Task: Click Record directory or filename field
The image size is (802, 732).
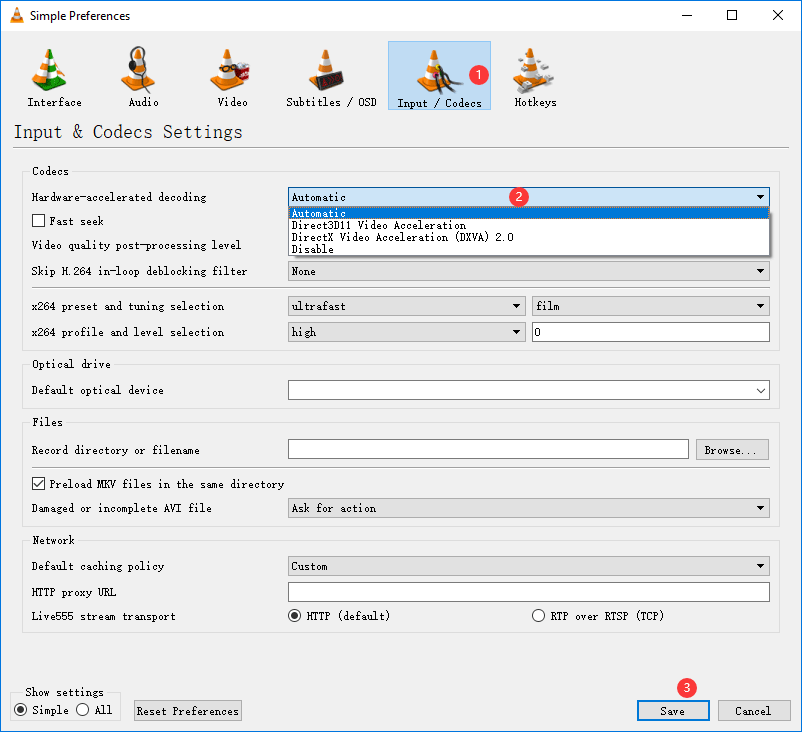Action: (x=488, y=450)
